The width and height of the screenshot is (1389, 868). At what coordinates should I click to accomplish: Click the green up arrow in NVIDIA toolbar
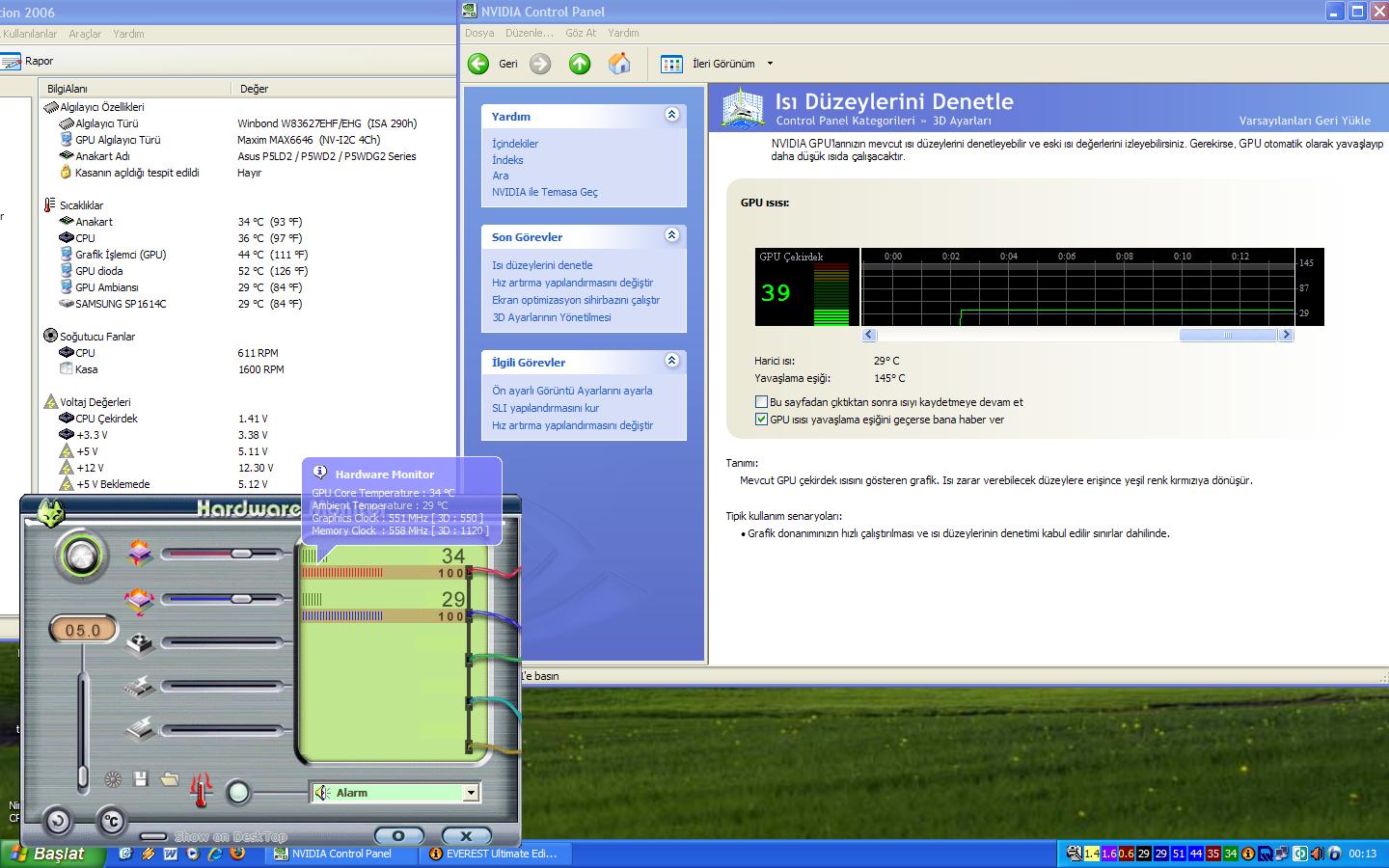580,64
